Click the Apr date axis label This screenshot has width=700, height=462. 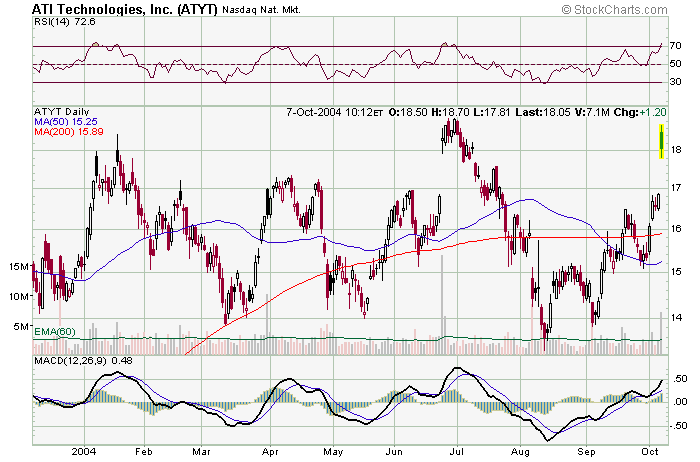270,452
